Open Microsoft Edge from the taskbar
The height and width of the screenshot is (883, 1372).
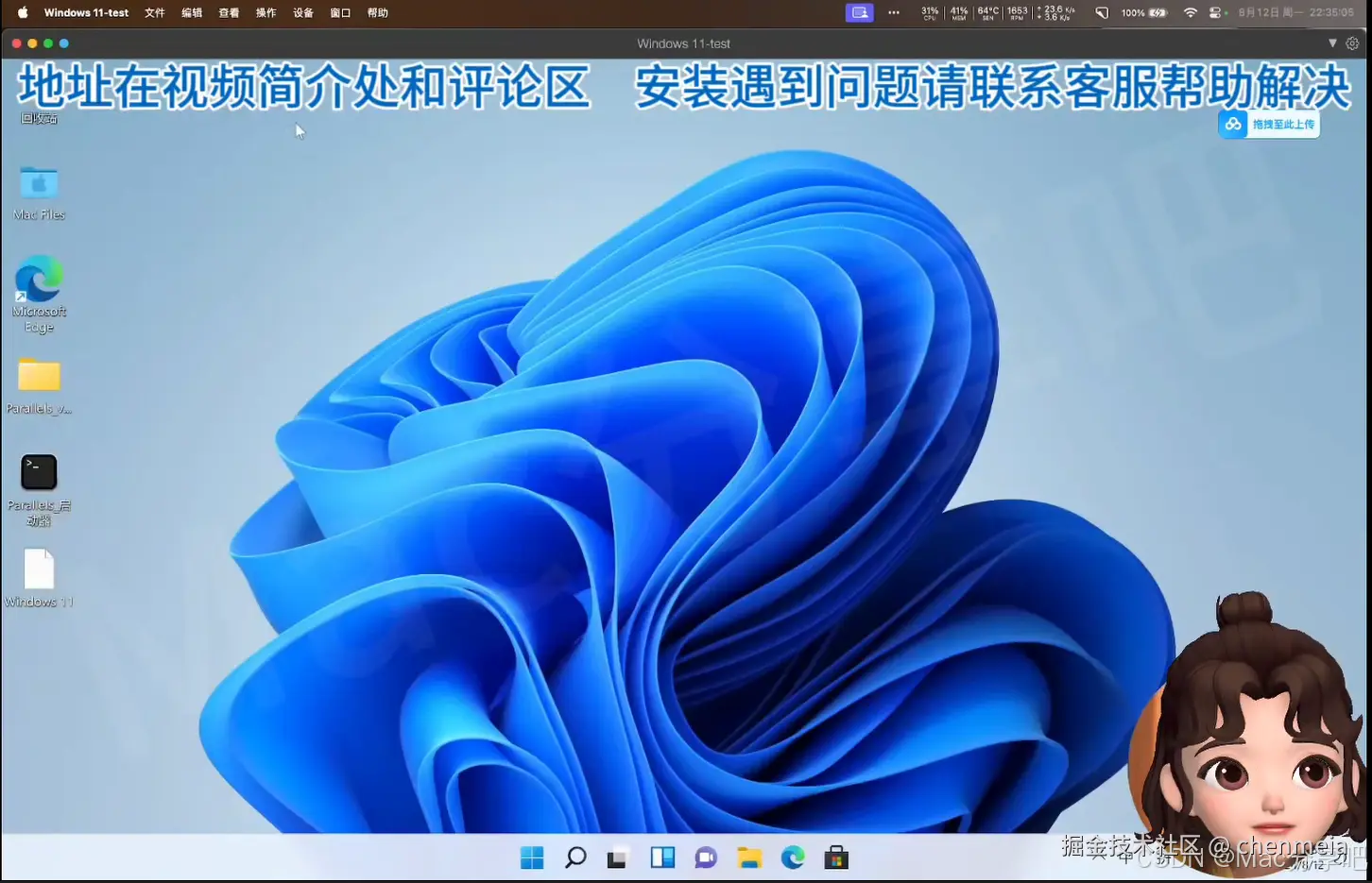point(792,857)
